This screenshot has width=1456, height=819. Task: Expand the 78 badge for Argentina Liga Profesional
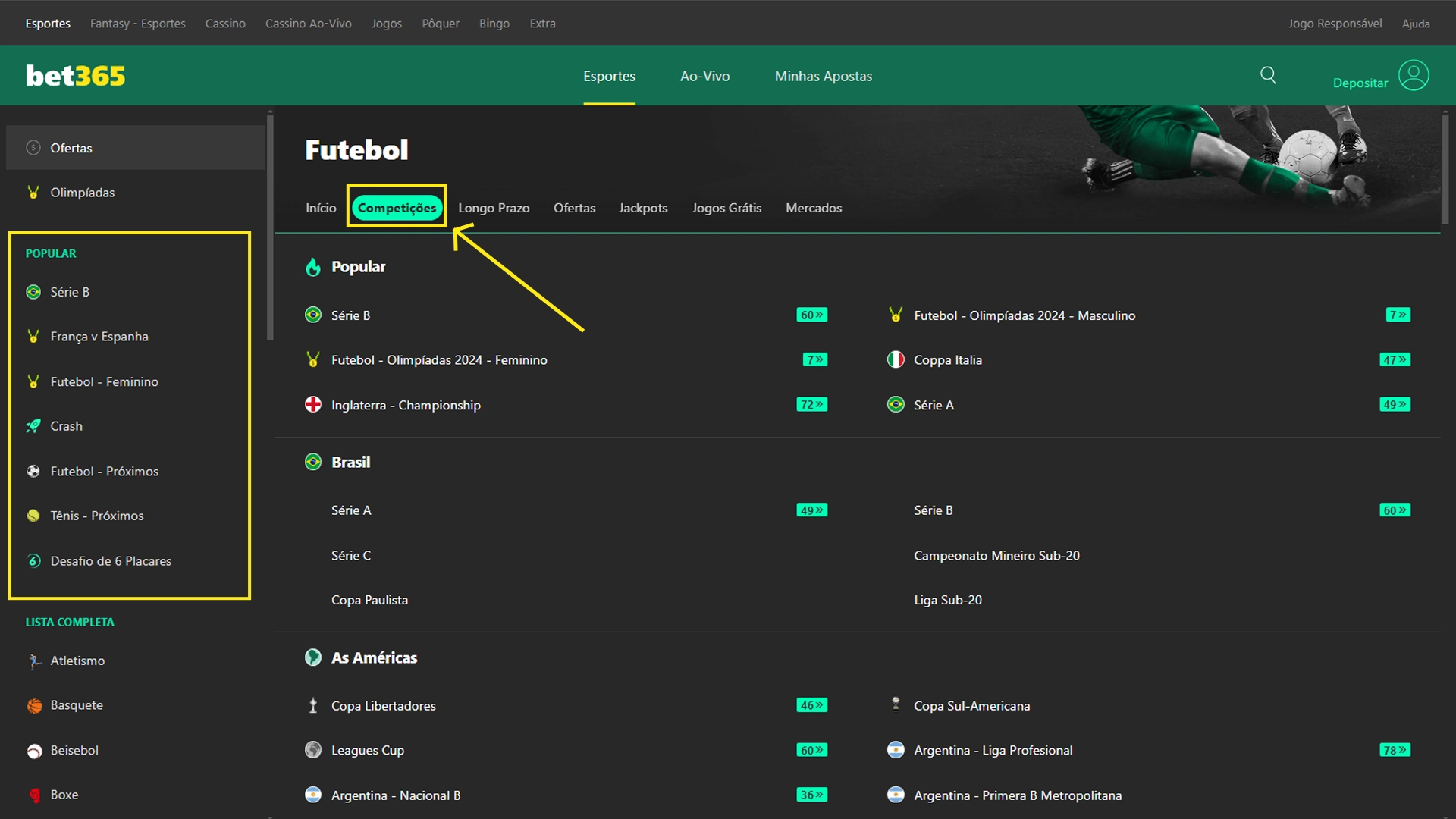pyautogui.click(x=1395, y=750)
